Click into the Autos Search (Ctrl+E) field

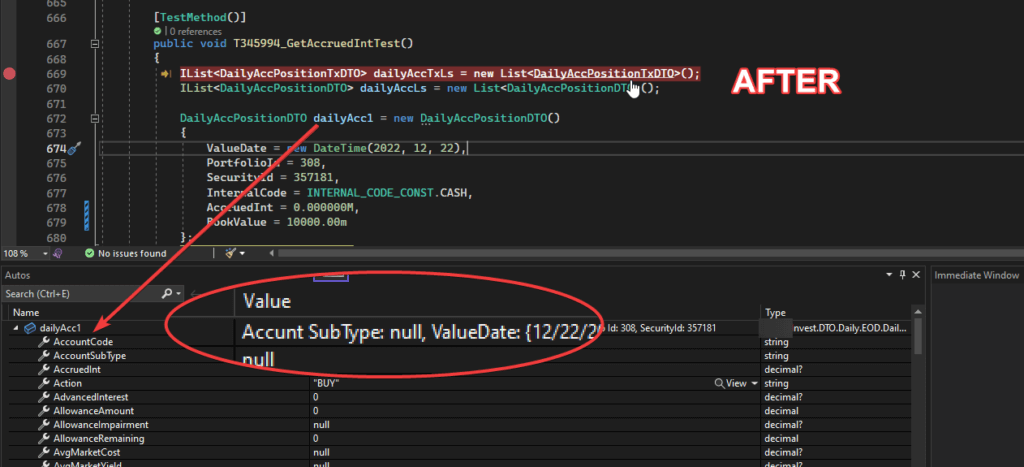[81, 294]
